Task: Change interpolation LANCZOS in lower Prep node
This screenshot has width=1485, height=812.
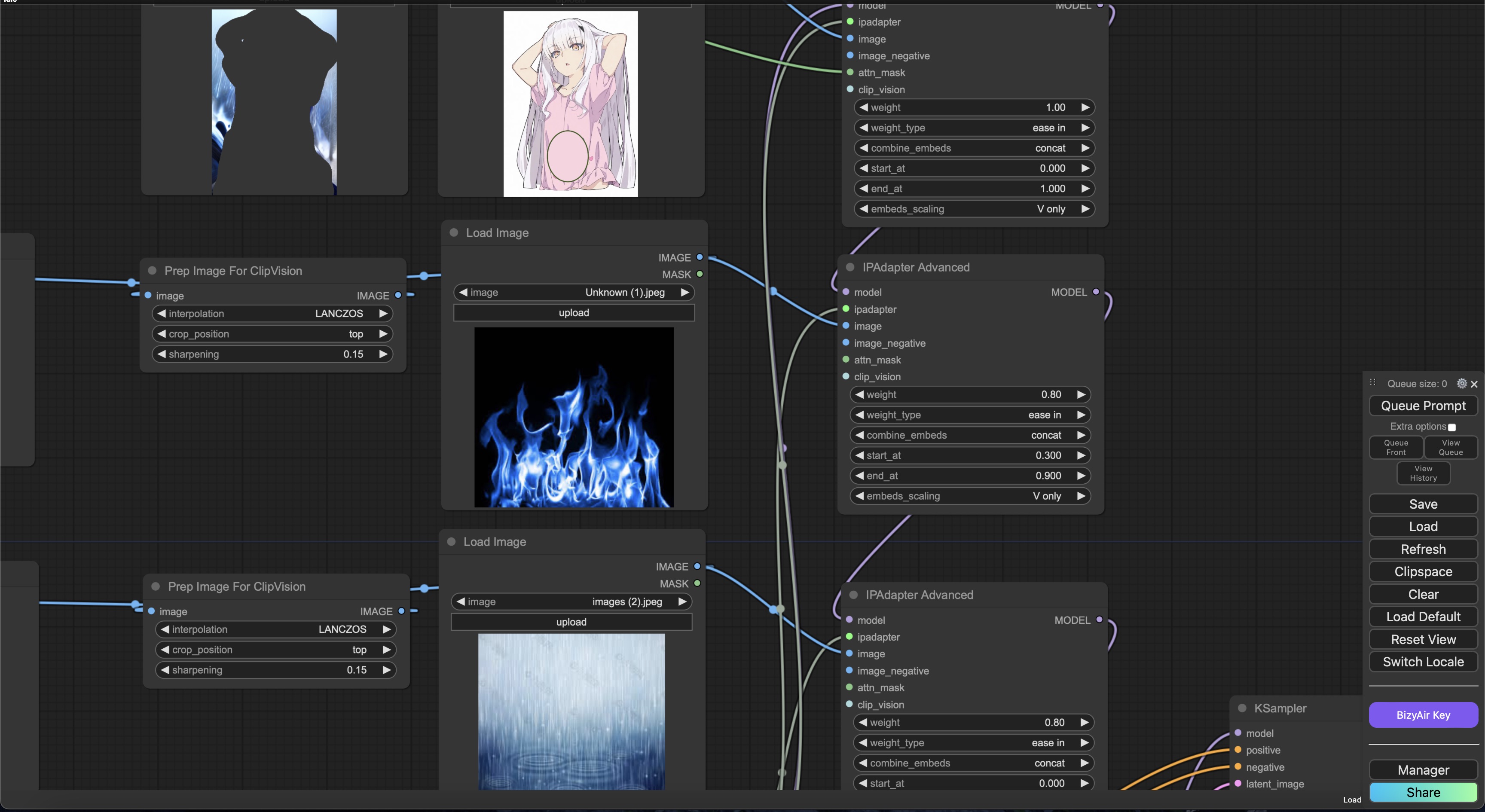Action: point(275,629)
